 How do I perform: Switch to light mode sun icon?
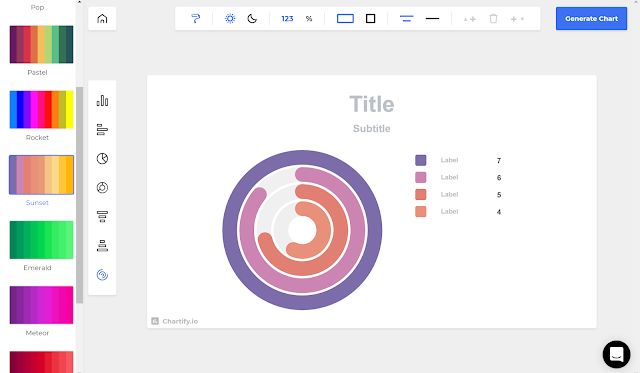pos(230,19)
